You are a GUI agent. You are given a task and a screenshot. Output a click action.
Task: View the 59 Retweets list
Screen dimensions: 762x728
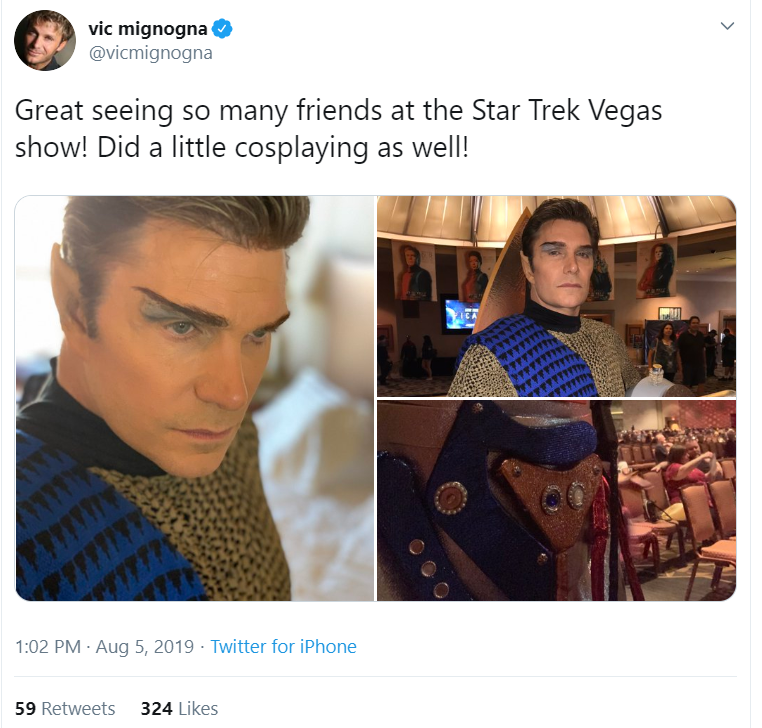(65, 709)
